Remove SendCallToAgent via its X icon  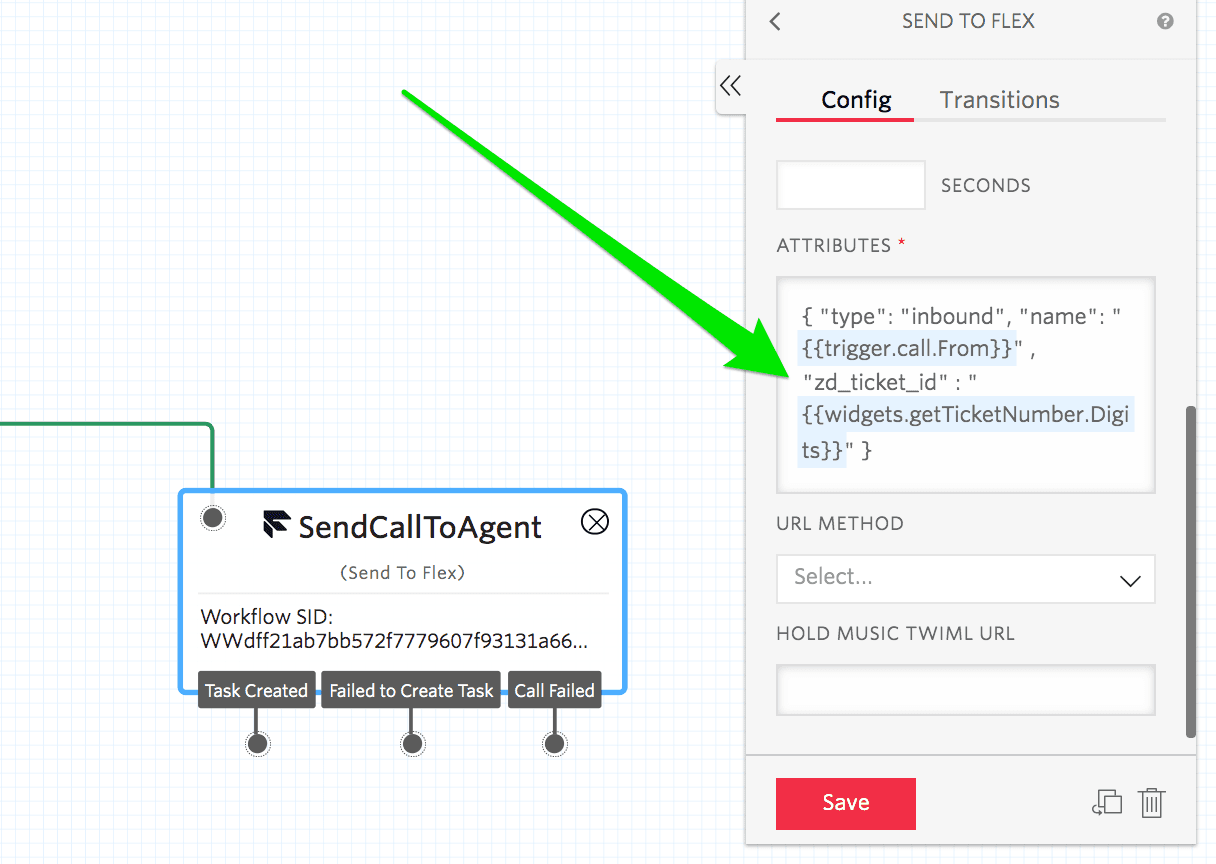(x=594, y=521)
